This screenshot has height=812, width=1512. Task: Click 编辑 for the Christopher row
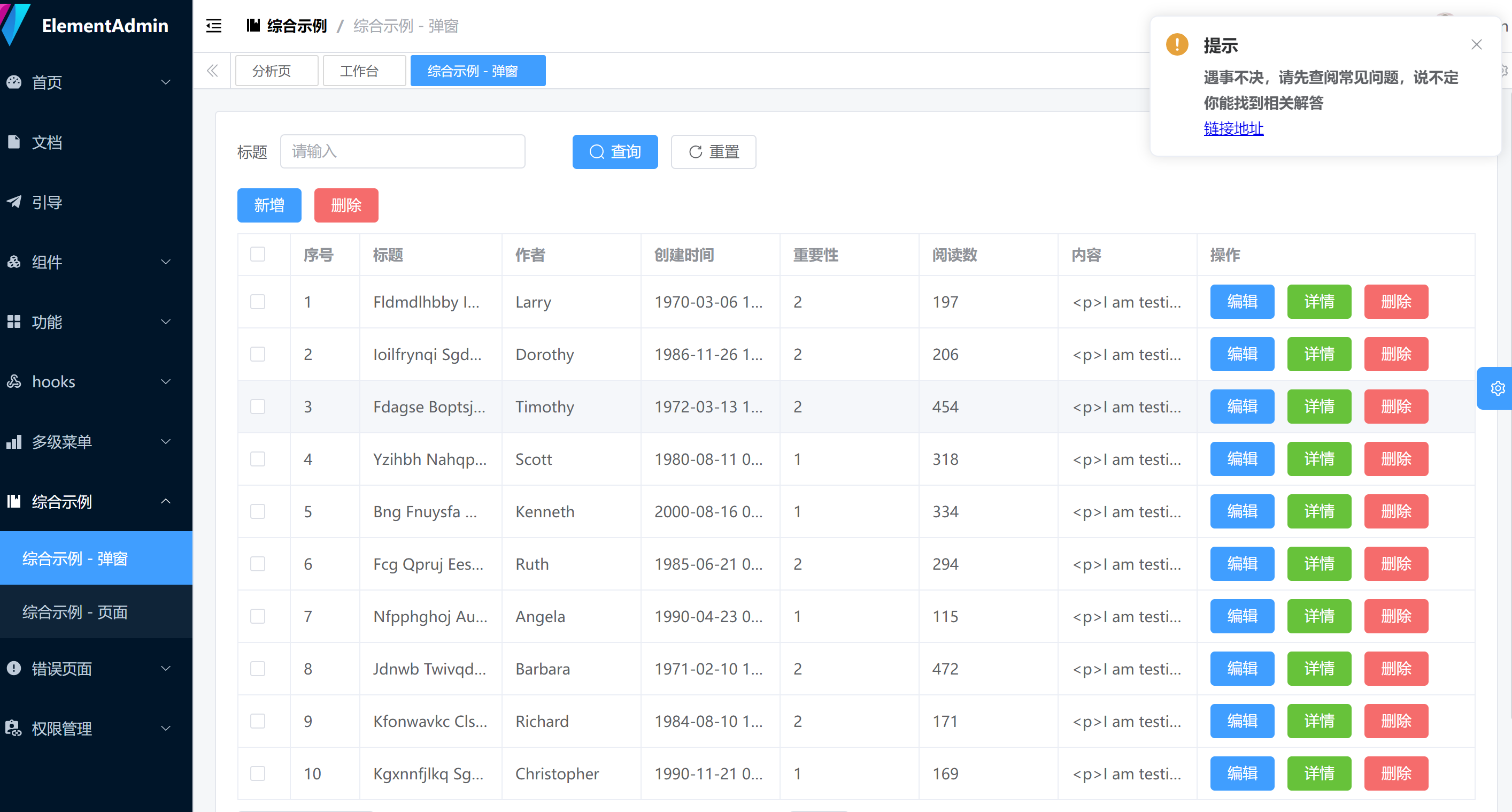coord(1242,773)
